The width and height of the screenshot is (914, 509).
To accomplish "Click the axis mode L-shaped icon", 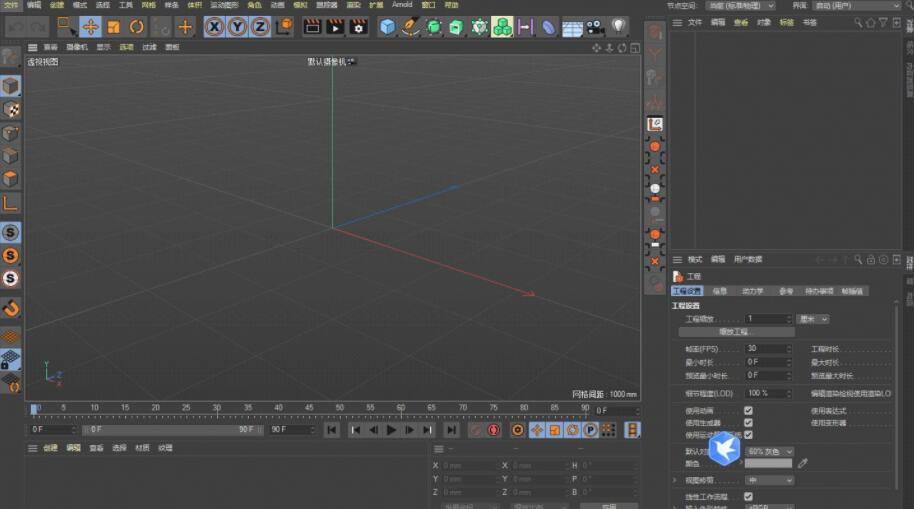I will pyautogui.click(x=10, y=203).
